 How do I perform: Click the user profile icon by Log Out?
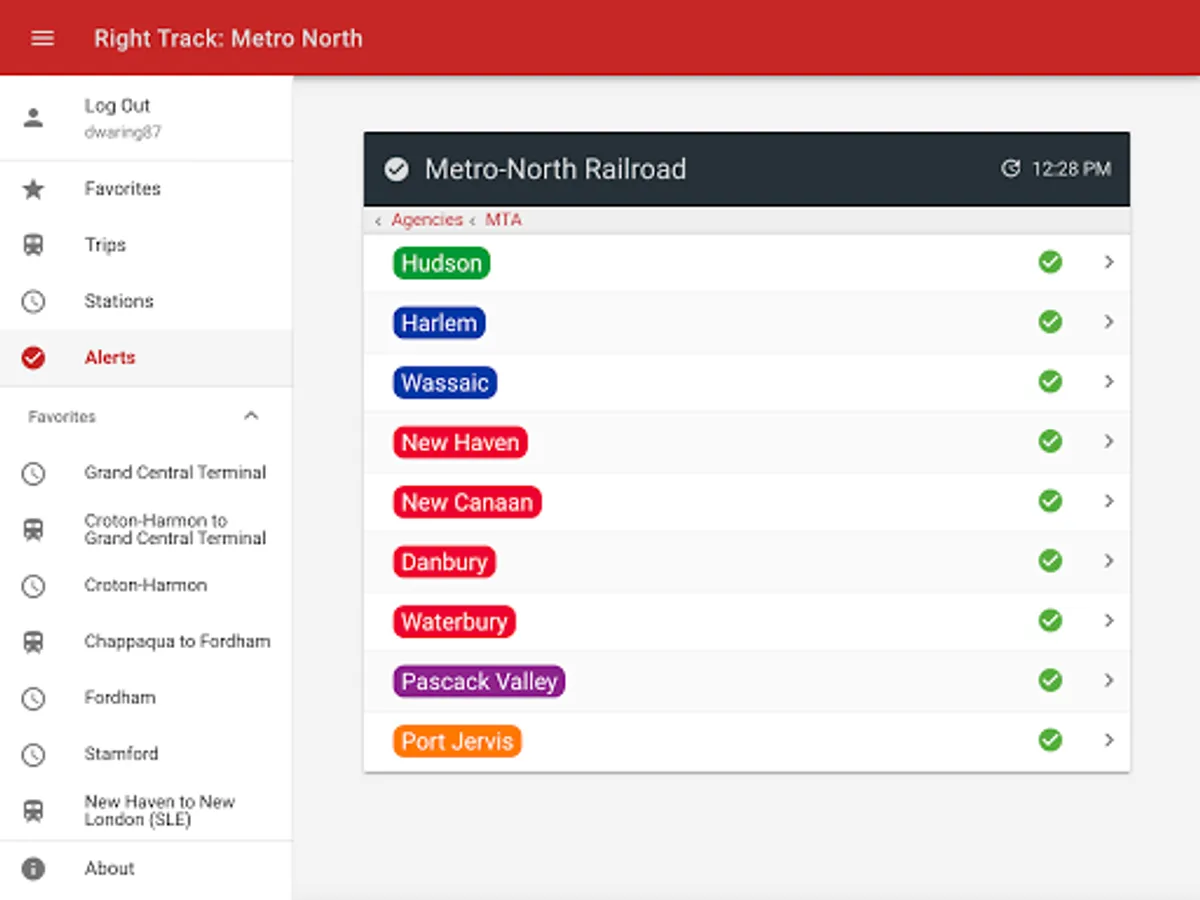pyautogui.click(x=34, y=118)
